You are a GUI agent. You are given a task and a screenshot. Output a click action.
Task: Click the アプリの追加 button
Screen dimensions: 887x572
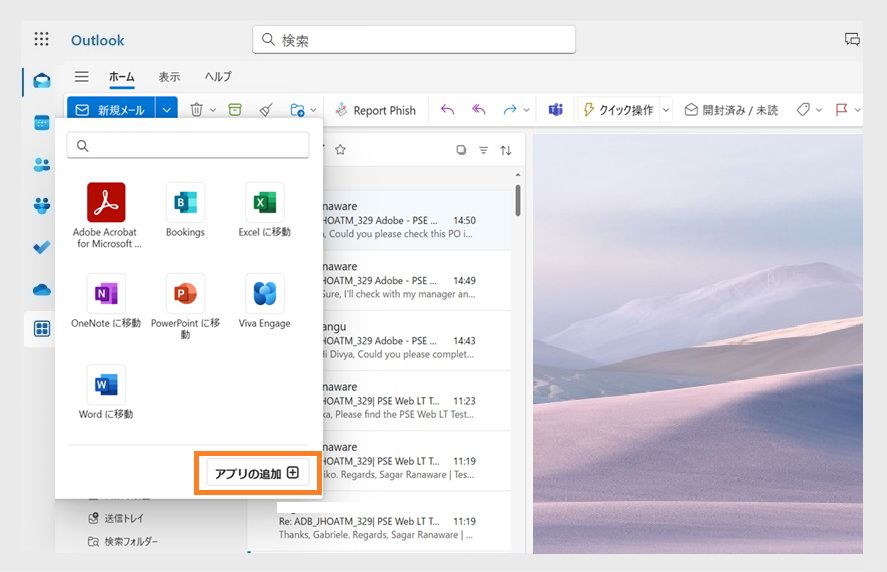tap(257, 474)
